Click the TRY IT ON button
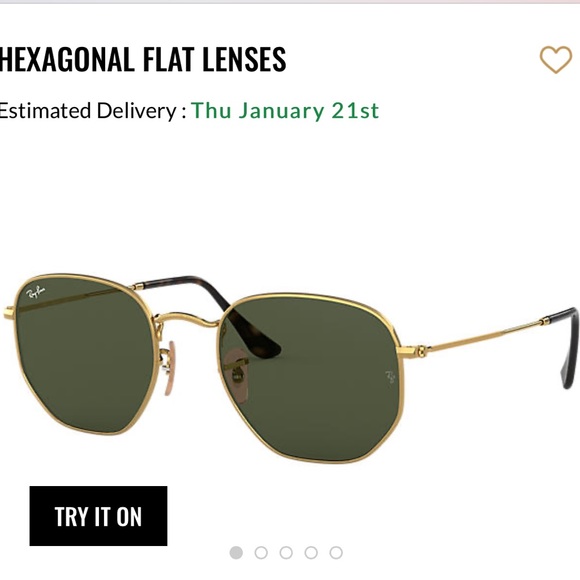 point(98,516)
